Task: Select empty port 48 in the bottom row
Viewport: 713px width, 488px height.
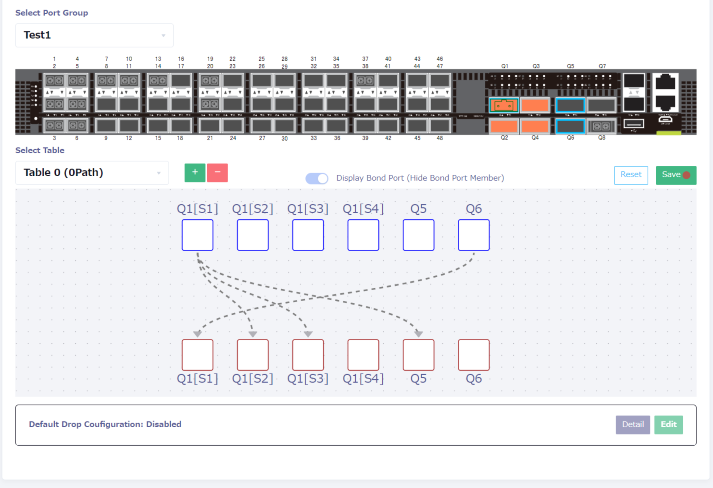Action: coord(440,126)
